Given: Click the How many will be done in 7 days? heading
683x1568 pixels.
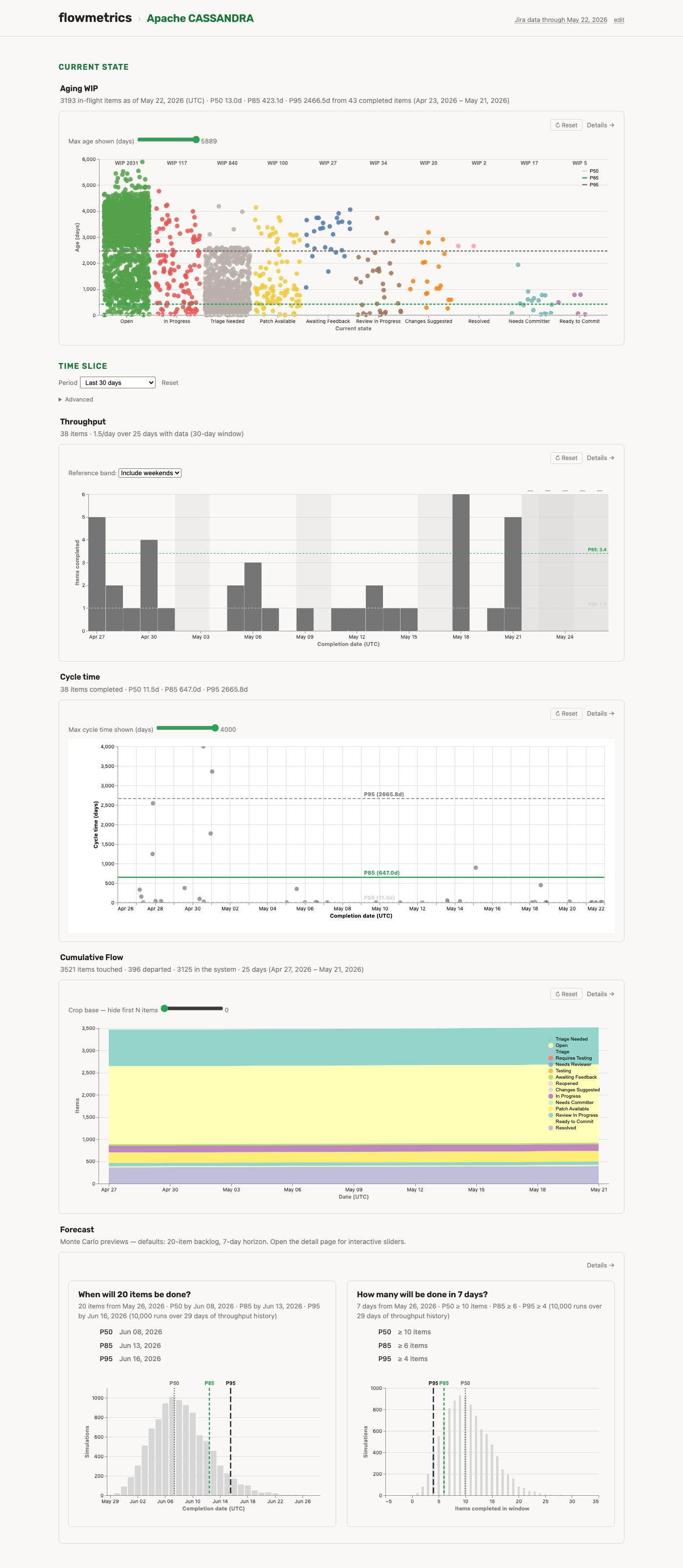Looking at the screenshot, I should click(422, 1295).
